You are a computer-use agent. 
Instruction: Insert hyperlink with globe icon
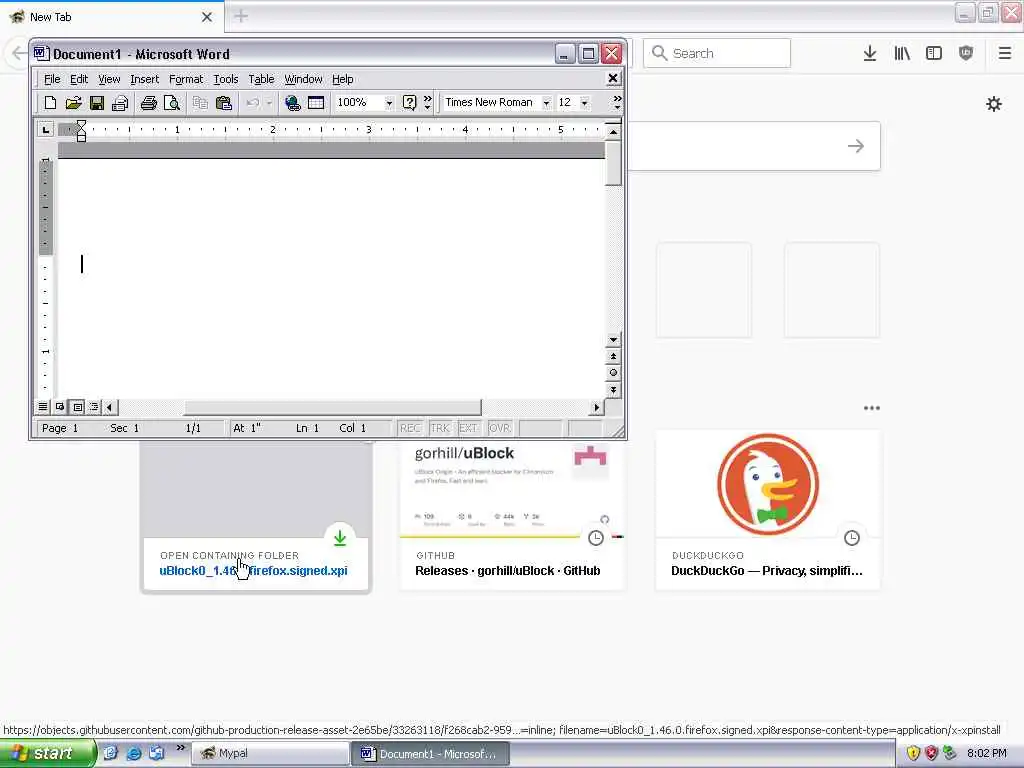293,103
